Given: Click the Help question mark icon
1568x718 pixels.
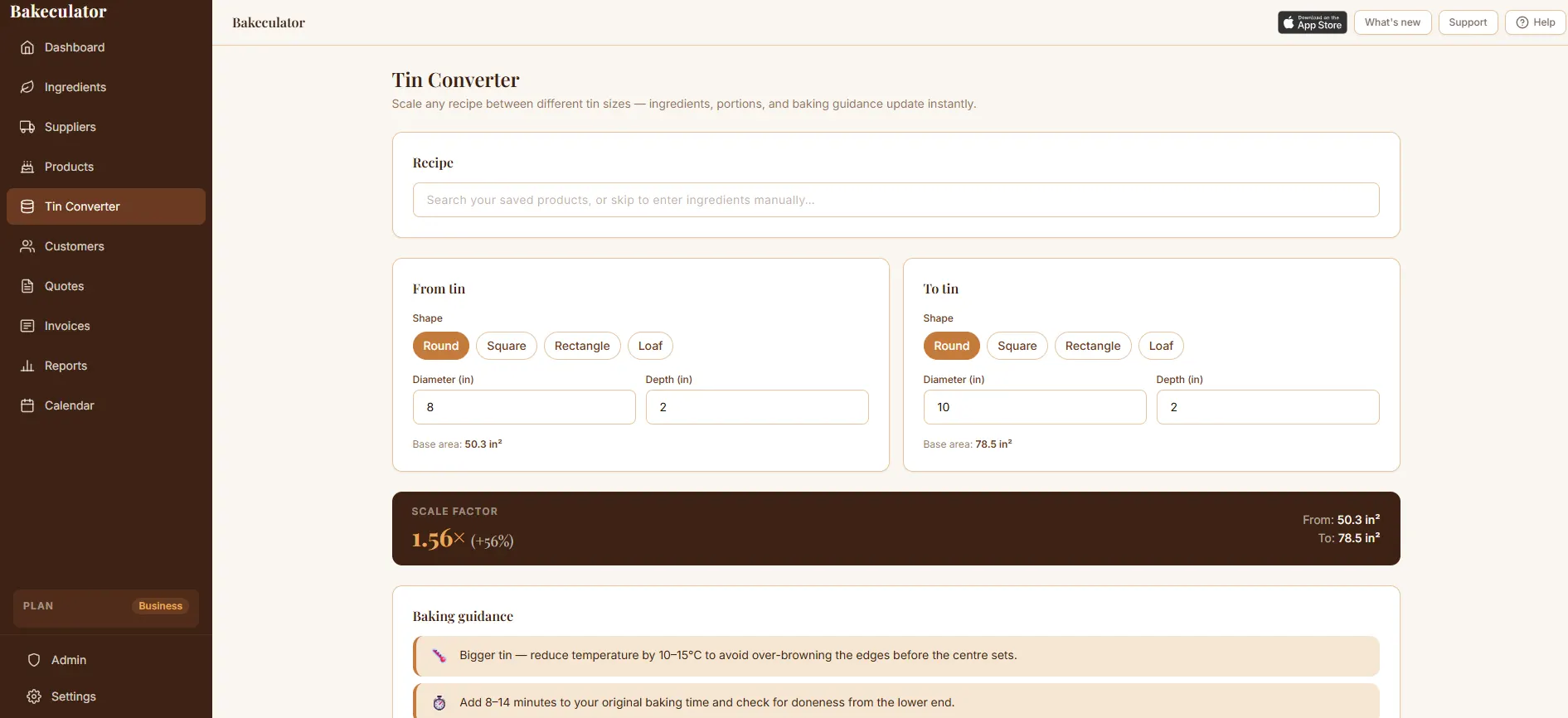Looking at the screenshot, I should [x=1522, y=22].
